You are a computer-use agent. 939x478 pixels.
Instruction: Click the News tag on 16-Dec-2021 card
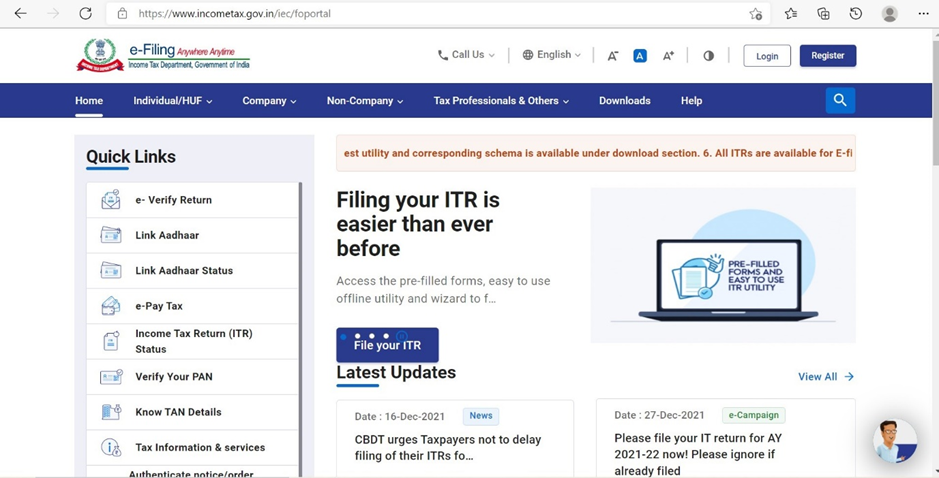pyautogui.click(x=481, y=416)
